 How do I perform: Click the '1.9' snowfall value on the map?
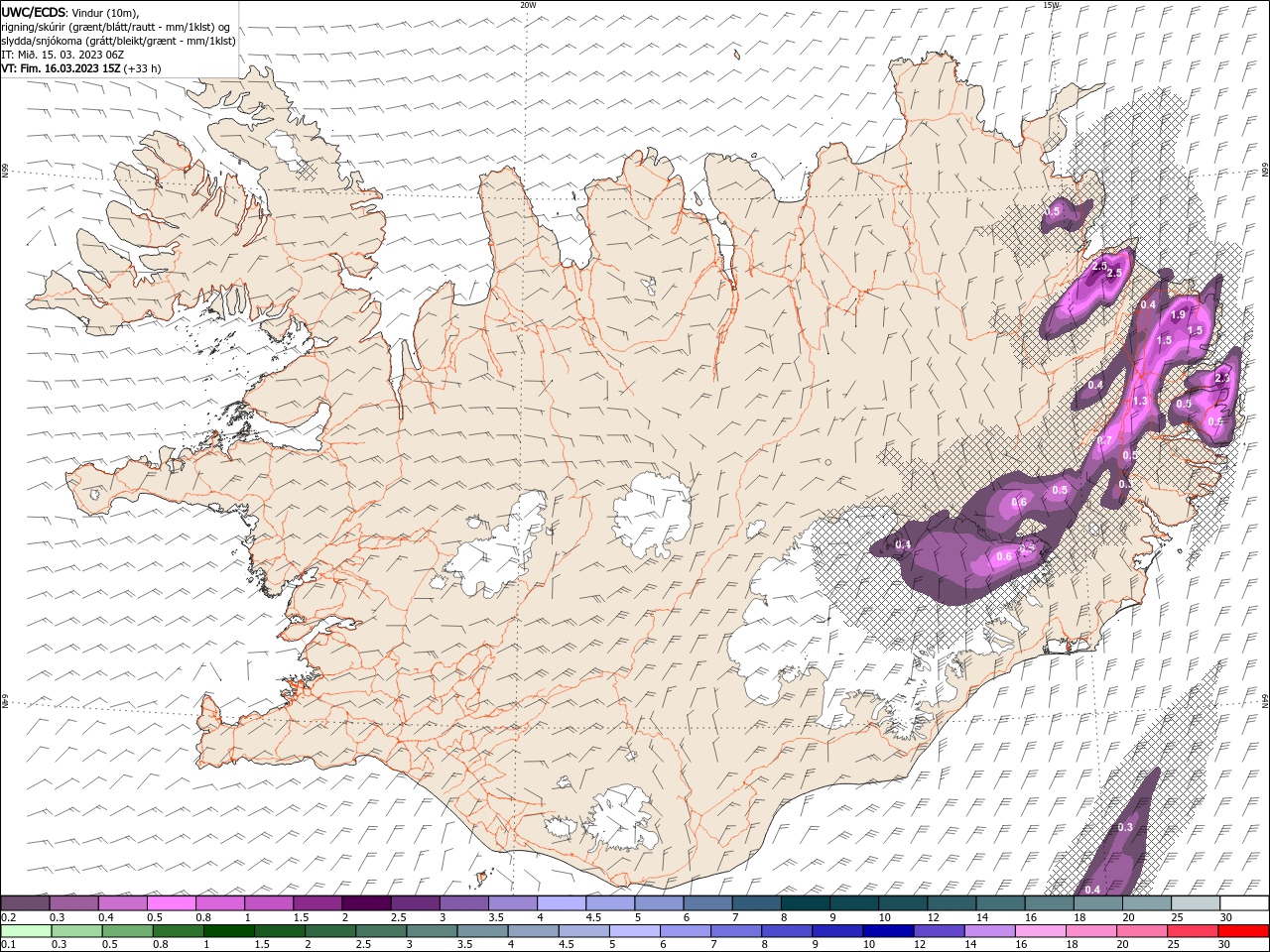click(x=1178, y=314)
